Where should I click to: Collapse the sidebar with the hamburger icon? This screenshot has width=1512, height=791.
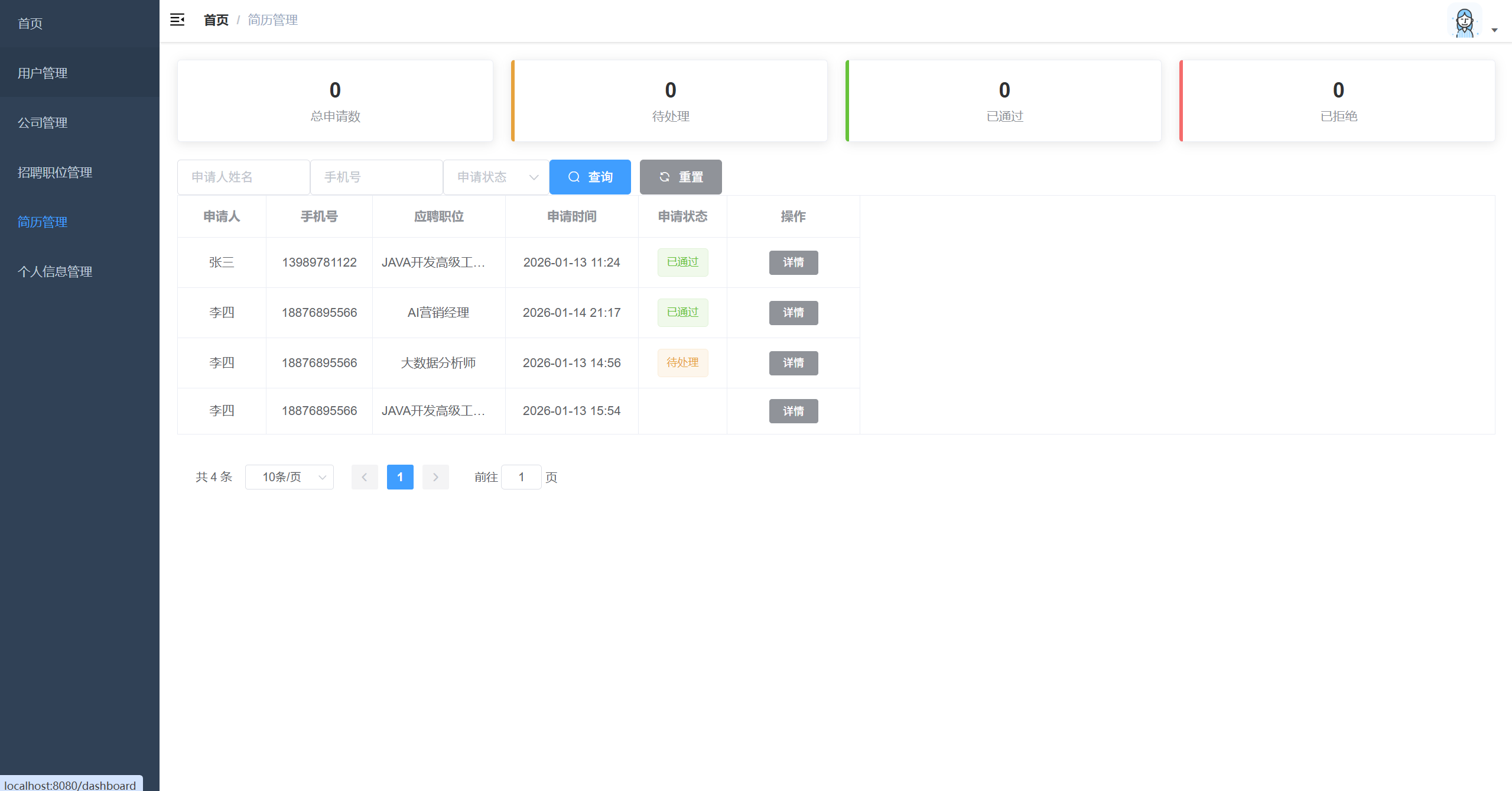[x=177, y=20]
